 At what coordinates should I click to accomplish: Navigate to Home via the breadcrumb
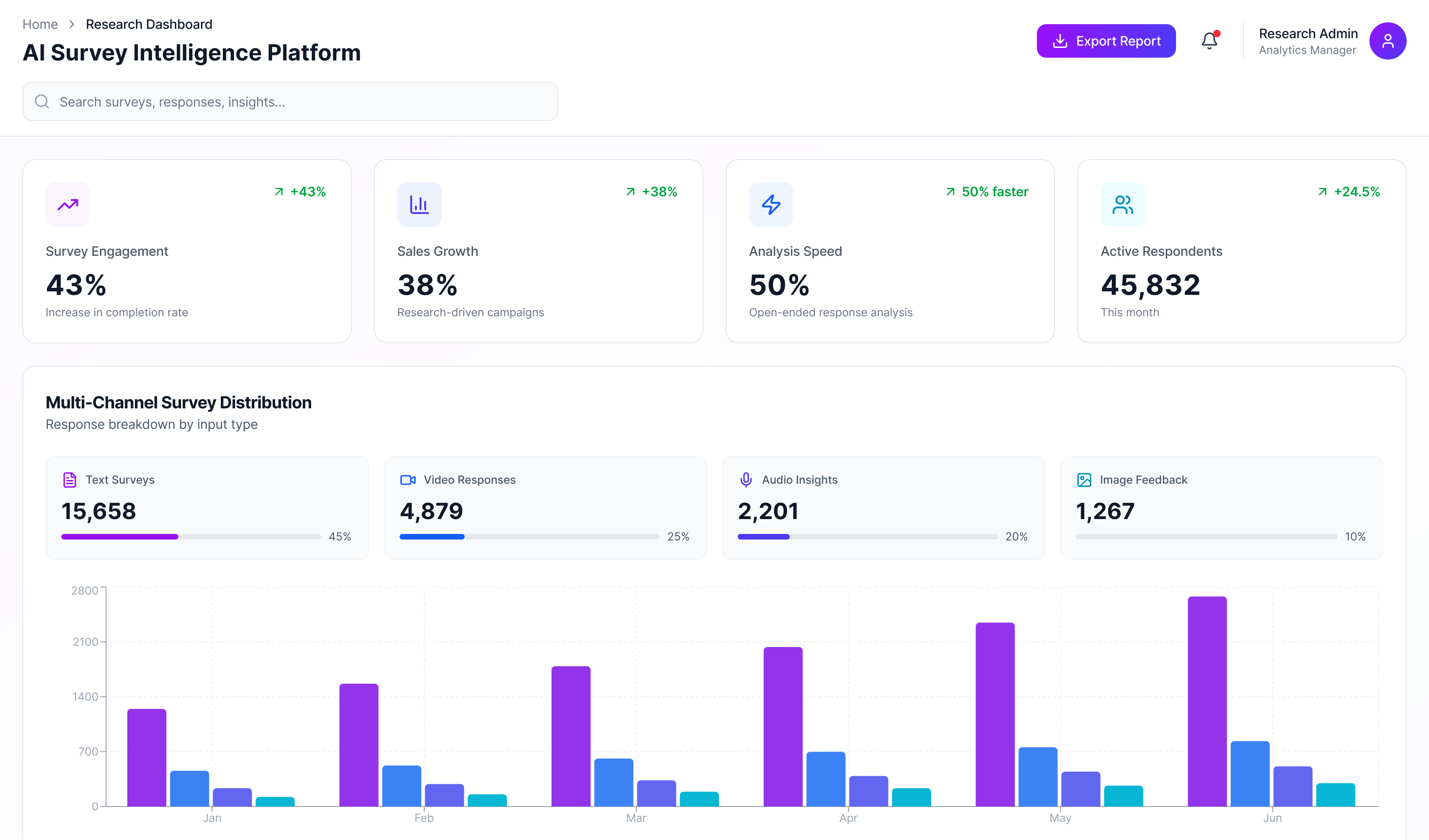(40, 24)
